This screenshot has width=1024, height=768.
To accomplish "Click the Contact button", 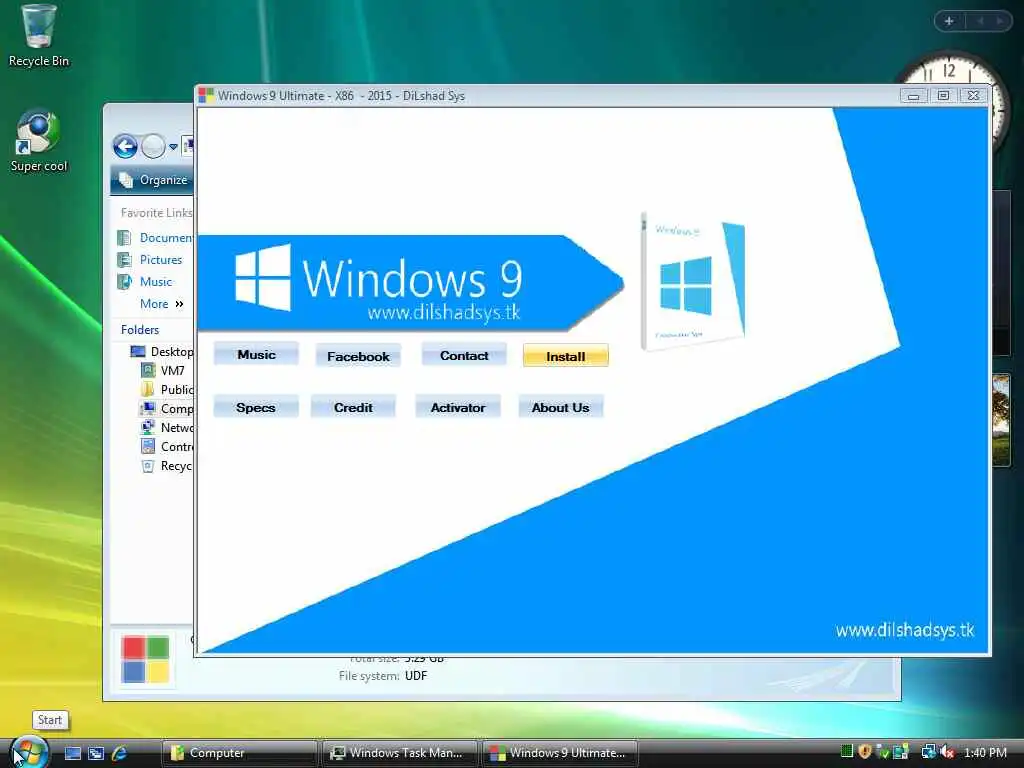I will coord(464,355).
